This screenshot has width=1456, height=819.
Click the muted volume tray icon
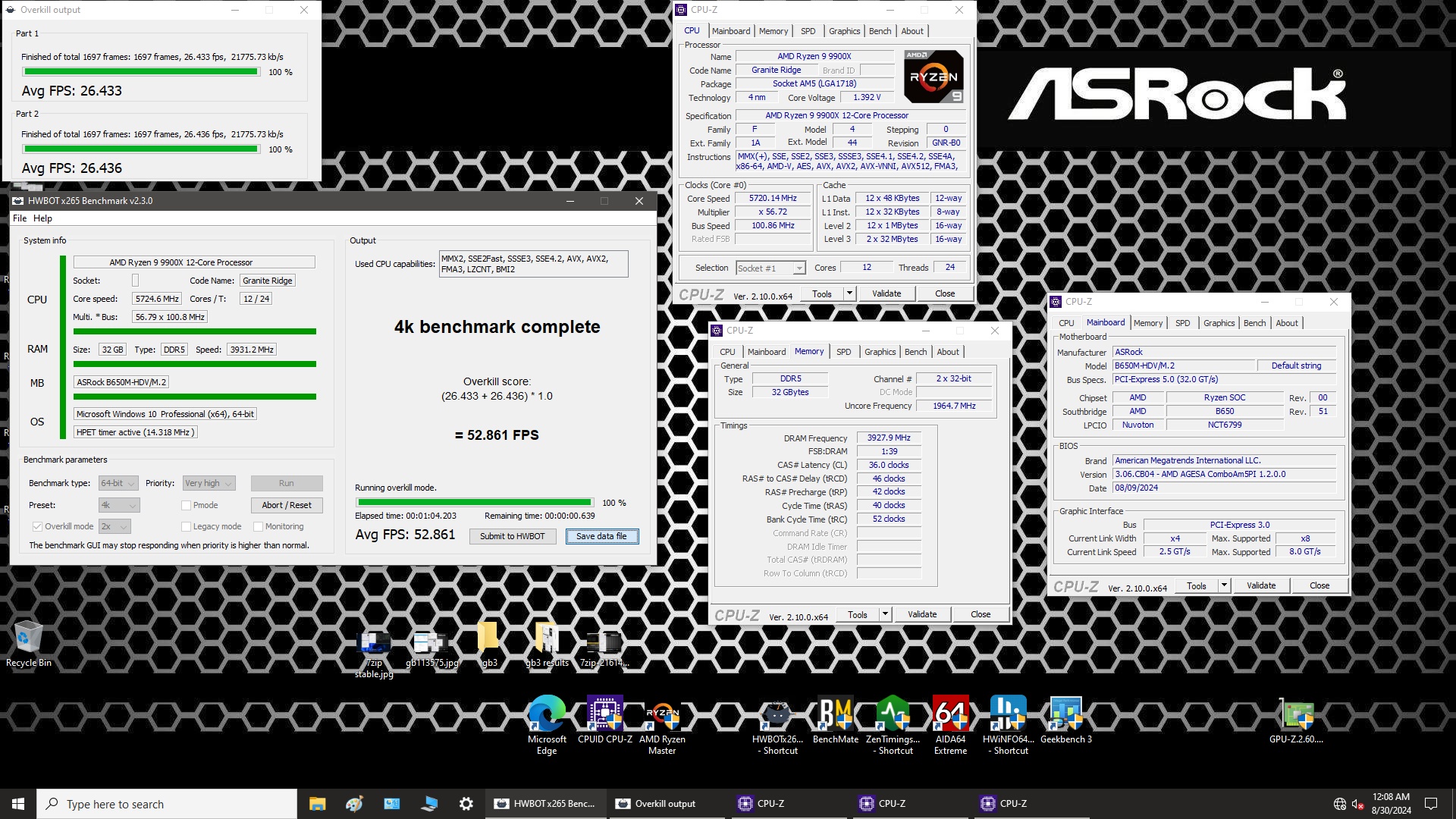pos(1357,804)
